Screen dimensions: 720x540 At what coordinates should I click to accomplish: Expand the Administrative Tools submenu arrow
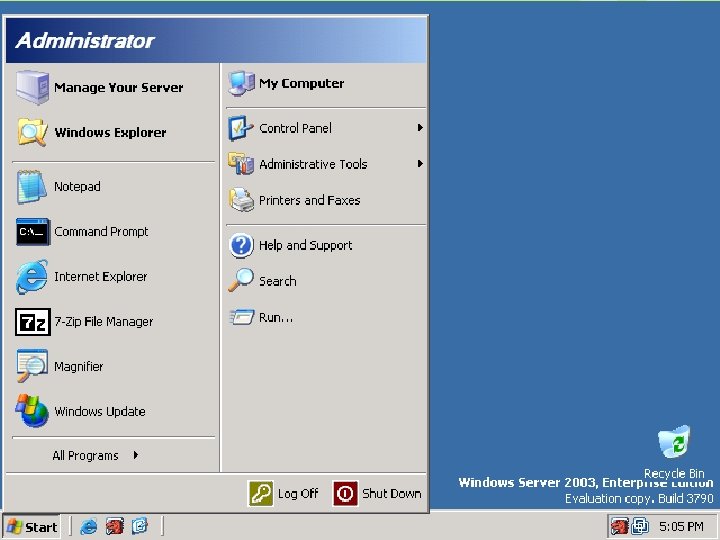point(420,163)
